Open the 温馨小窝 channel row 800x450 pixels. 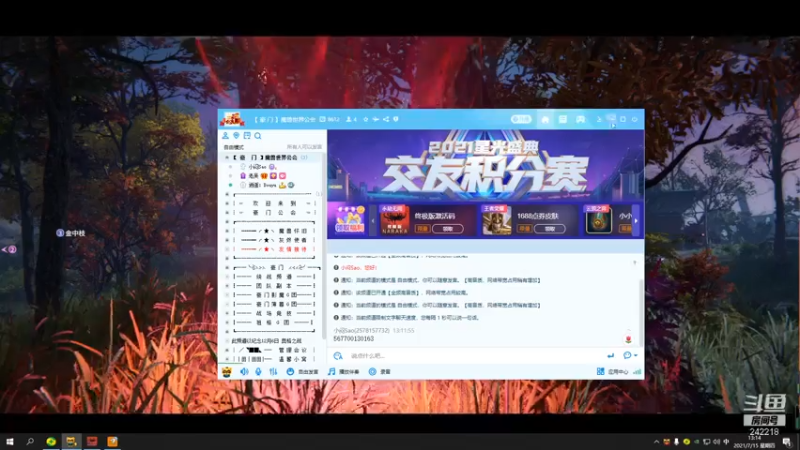coord(272,359)
